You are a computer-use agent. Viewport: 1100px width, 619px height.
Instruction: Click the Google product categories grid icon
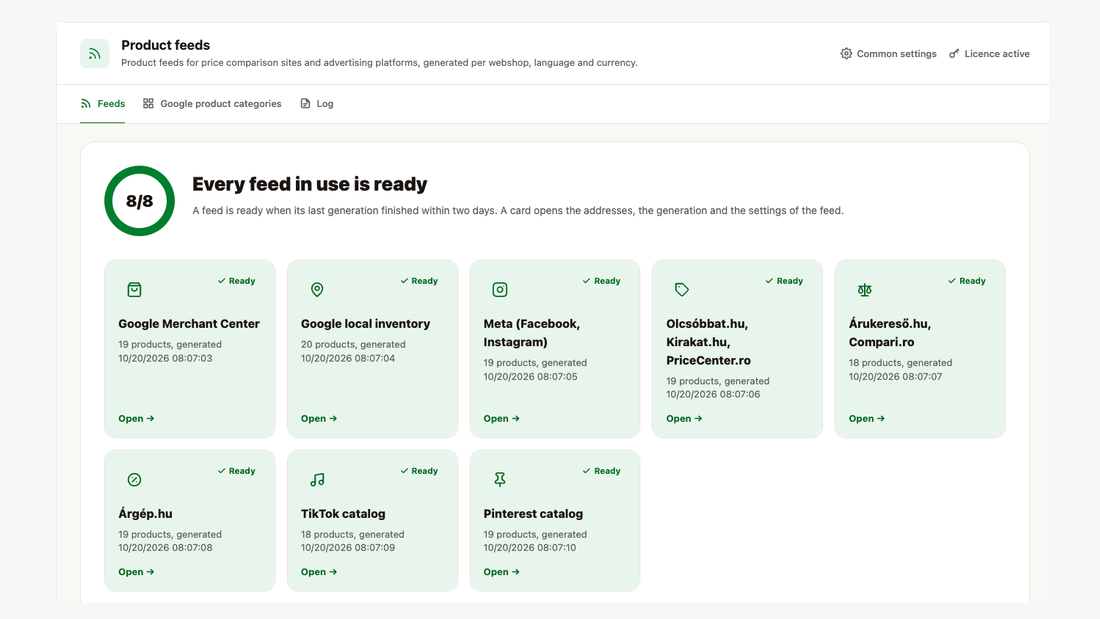pos(148,103)
